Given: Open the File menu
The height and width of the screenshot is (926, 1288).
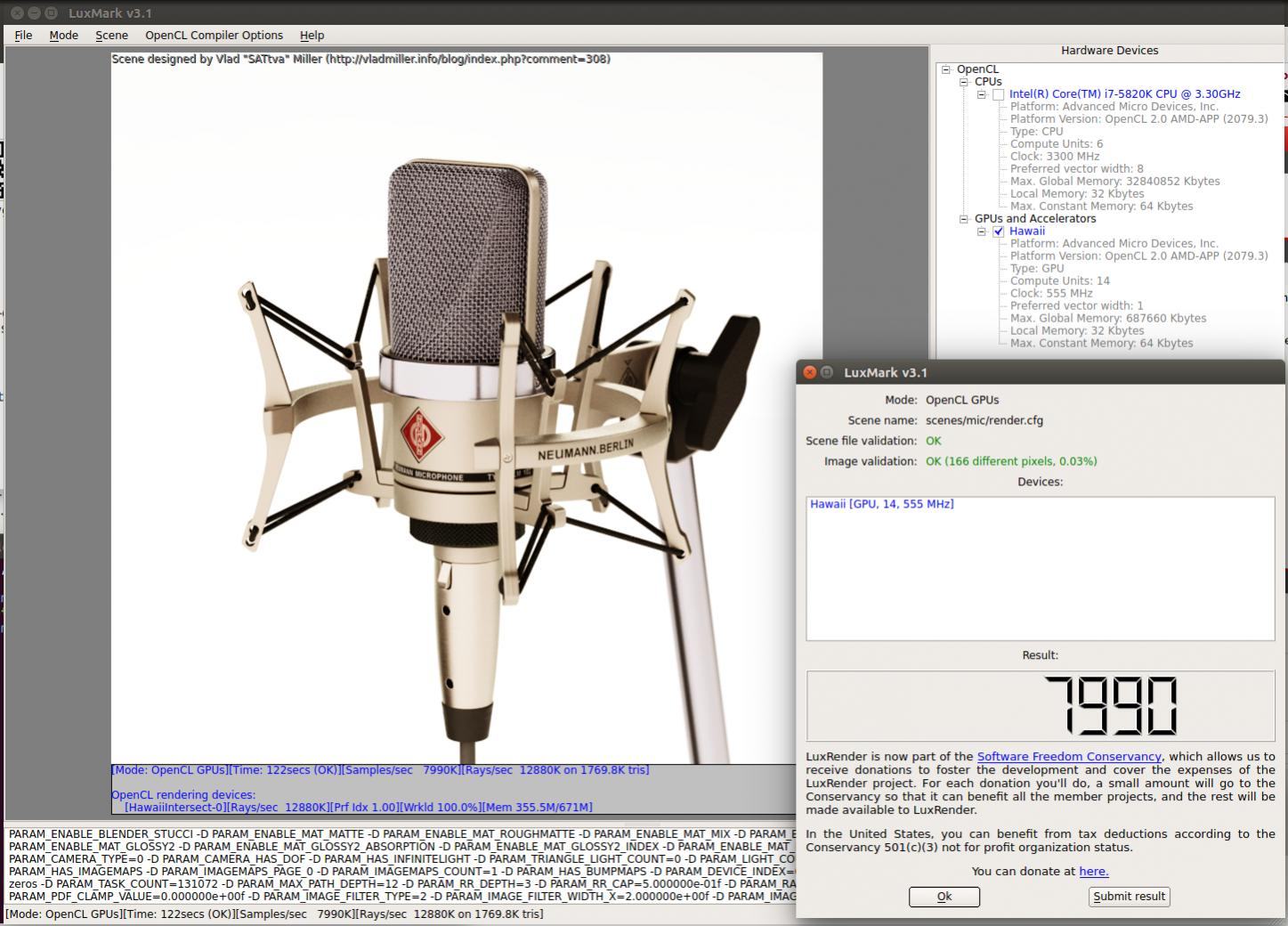Looking at the screenshot, I should tap(23, 35).
